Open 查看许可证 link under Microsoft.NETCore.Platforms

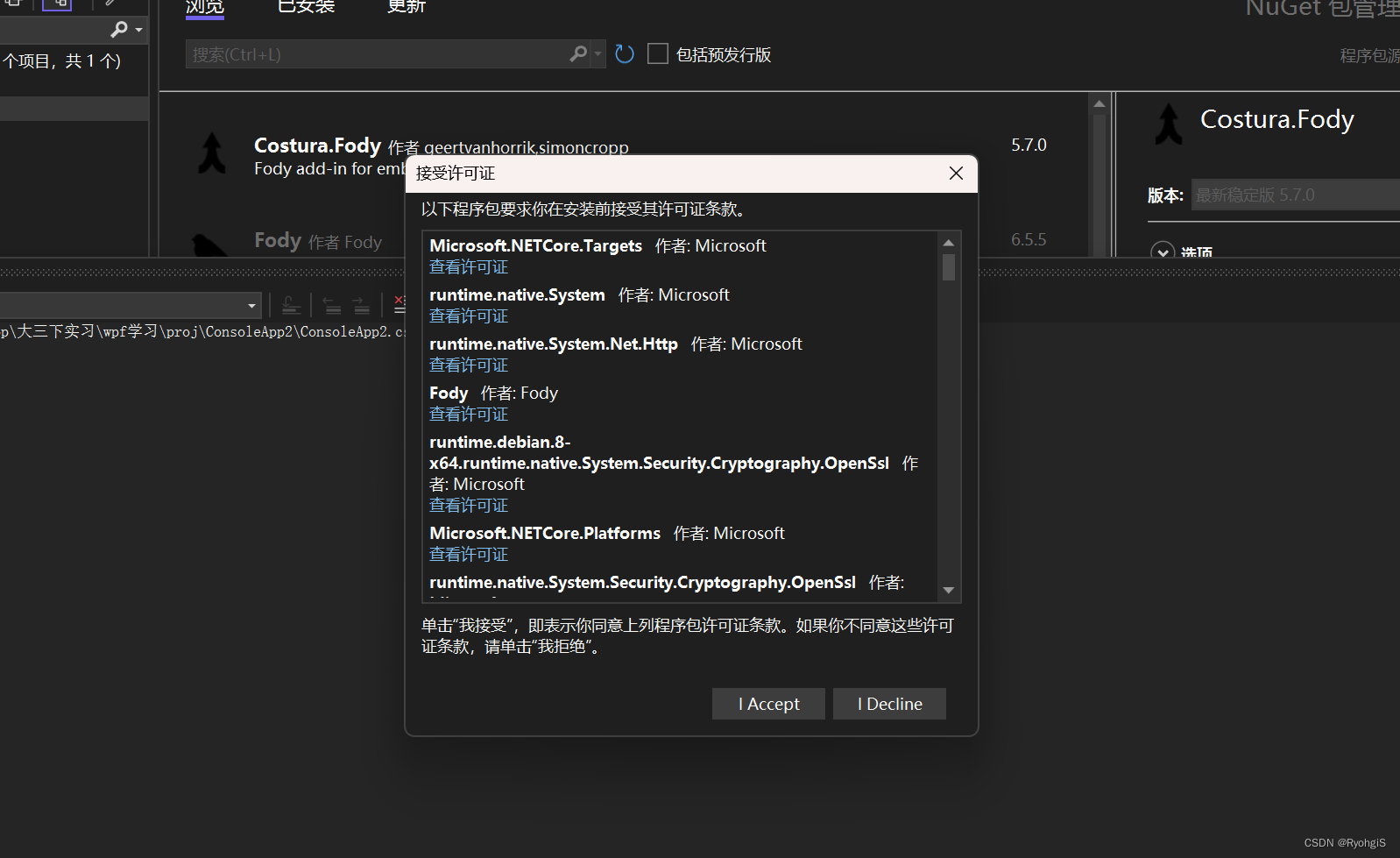[469, 555]
